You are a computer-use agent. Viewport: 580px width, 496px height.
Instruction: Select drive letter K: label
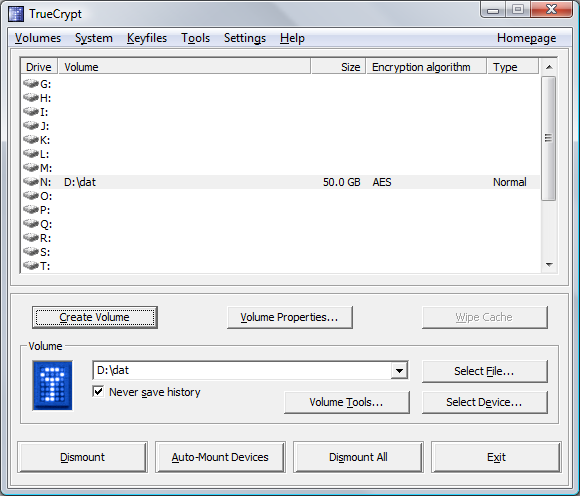pos(45,140)
